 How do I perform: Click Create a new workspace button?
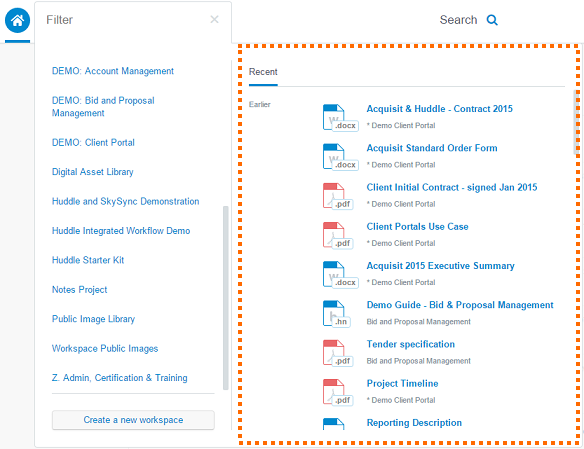click(x=133, y=420)
